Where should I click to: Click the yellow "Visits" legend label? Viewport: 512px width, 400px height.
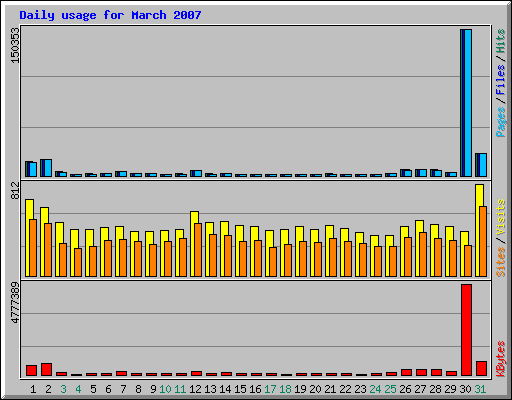[x=501, y=217]
